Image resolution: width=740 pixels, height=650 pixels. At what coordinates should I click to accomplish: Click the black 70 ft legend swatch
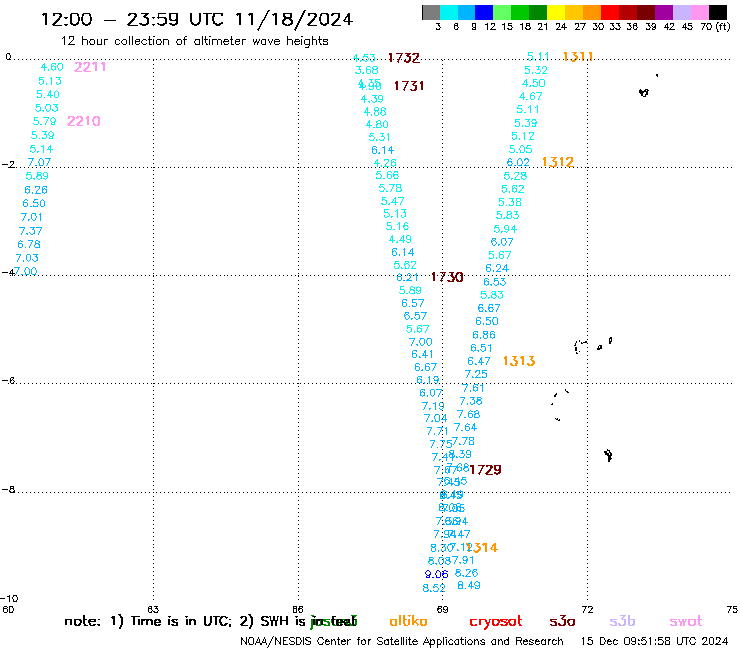click(718, 12)
